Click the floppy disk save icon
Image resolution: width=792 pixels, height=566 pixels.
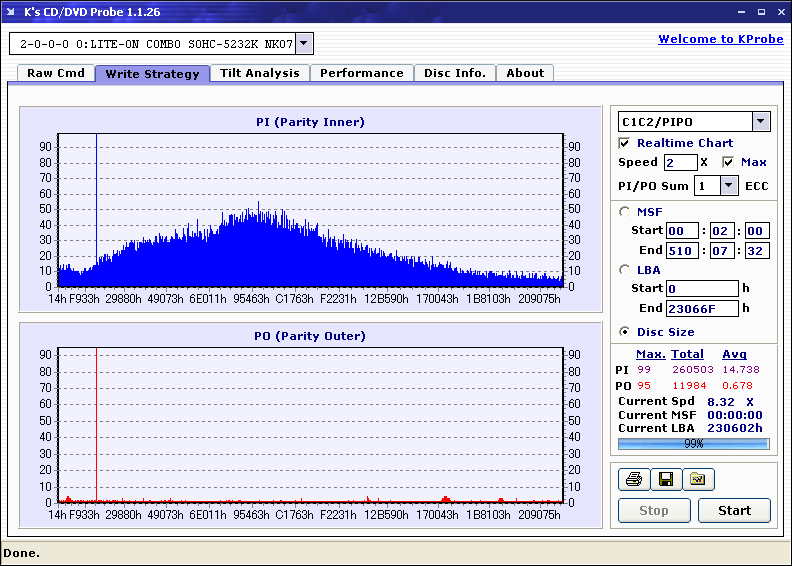pyautogui.click(x=665, y=480)
